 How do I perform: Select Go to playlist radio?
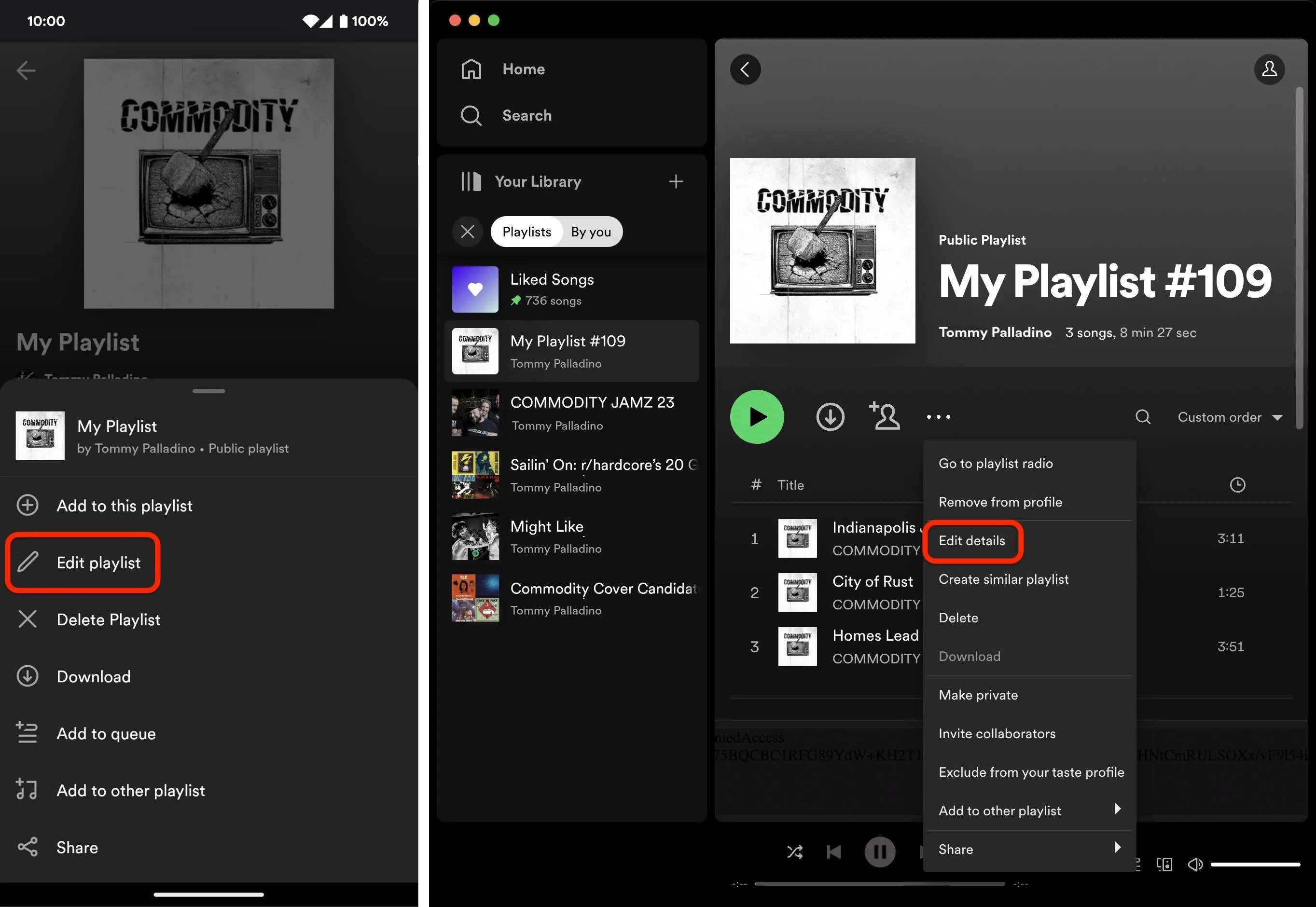click(x=1029, y=463)
